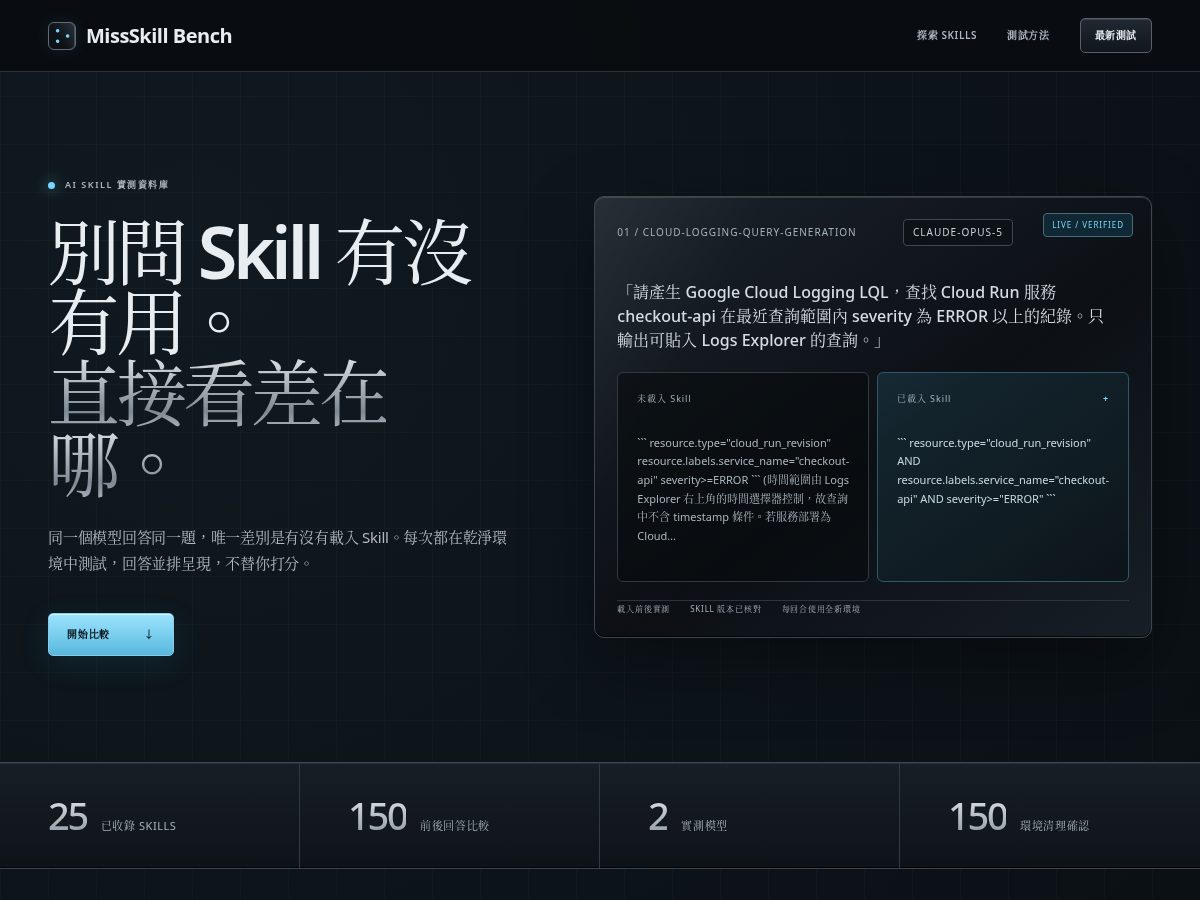Click the 25 已收錄 SKILLS stat
Screen dimensions: 1200x900
click(x=112, y=817)
